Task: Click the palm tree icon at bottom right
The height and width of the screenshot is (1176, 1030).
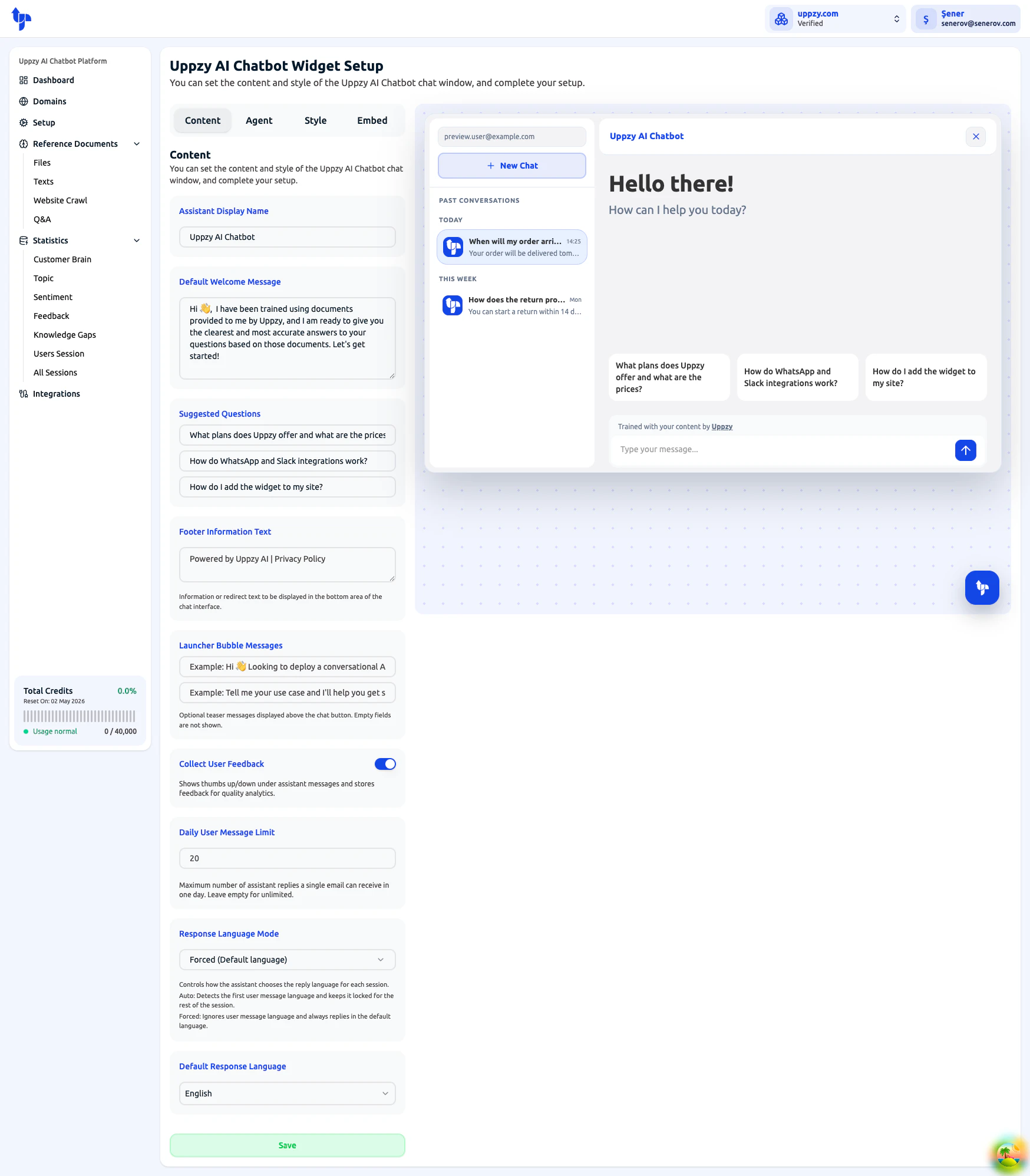Action: click(1009, 1154)
